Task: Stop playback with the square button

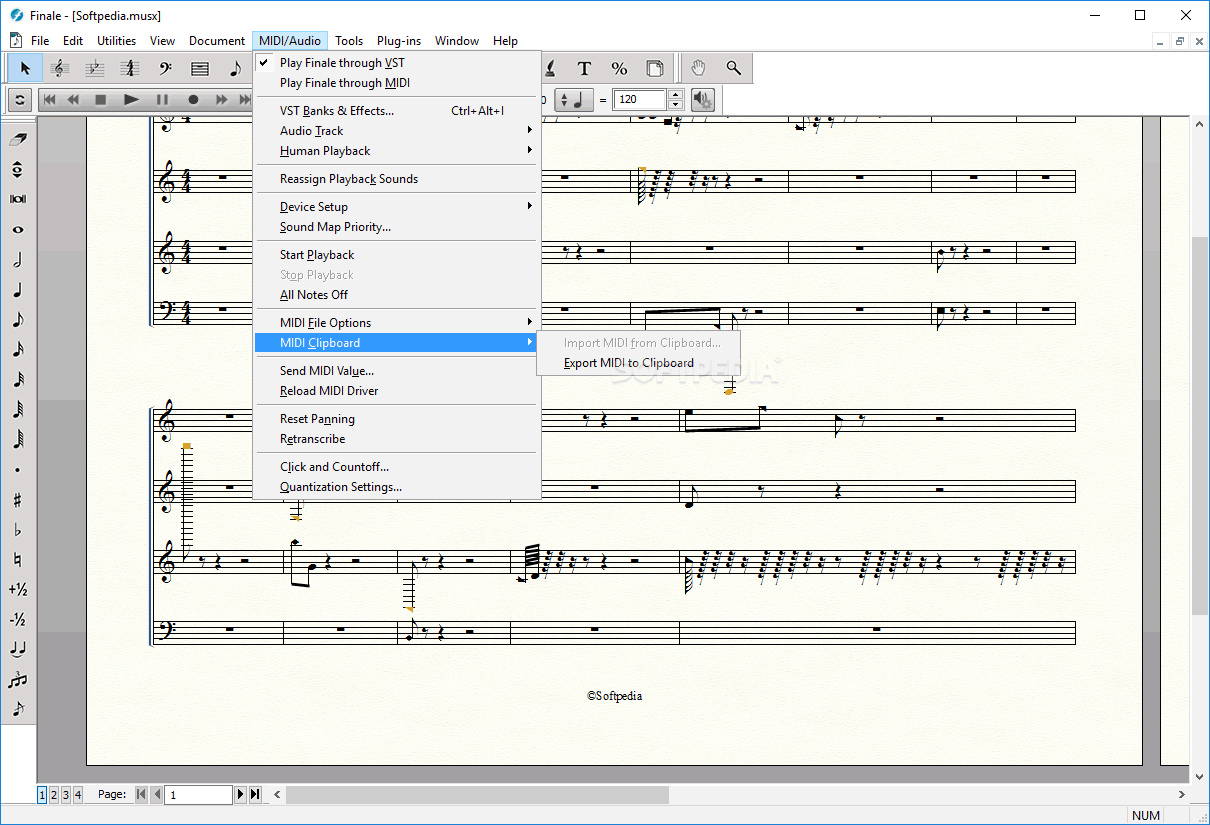Action: (x=100, y=100)
